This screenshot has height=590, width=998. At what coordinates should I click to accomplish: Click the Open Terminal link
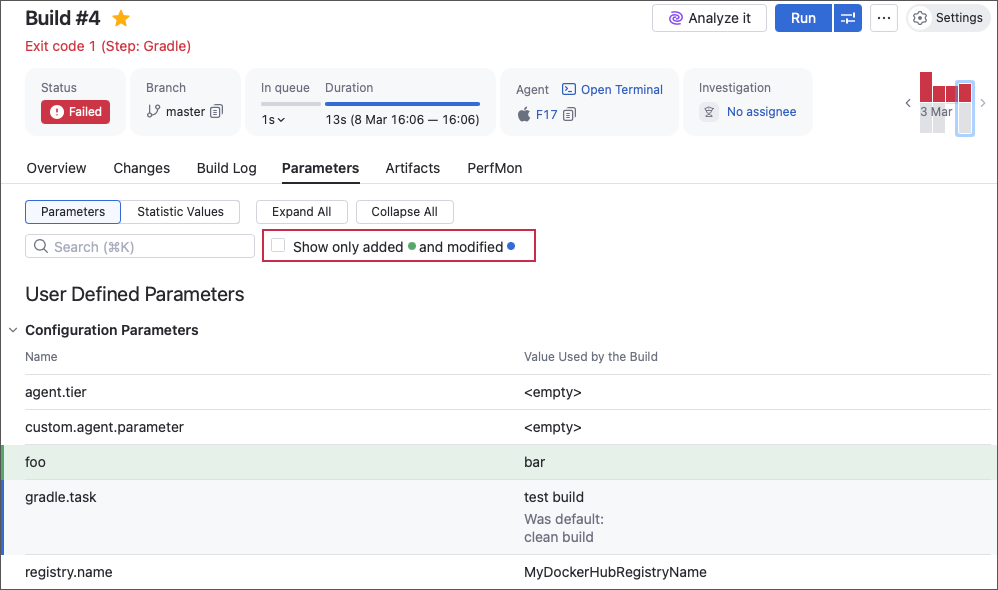click(x=612, y=90)
